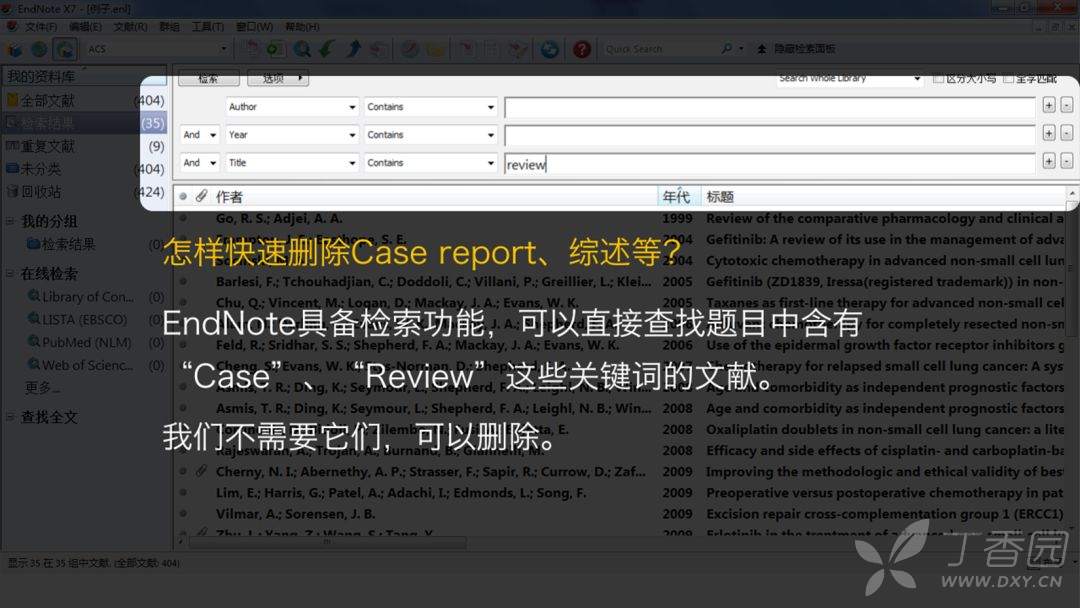This screenshot has height=608, width=1080.
Task: Toggle the 区分大小写 checkbox
Action: (x=937, y=79)
